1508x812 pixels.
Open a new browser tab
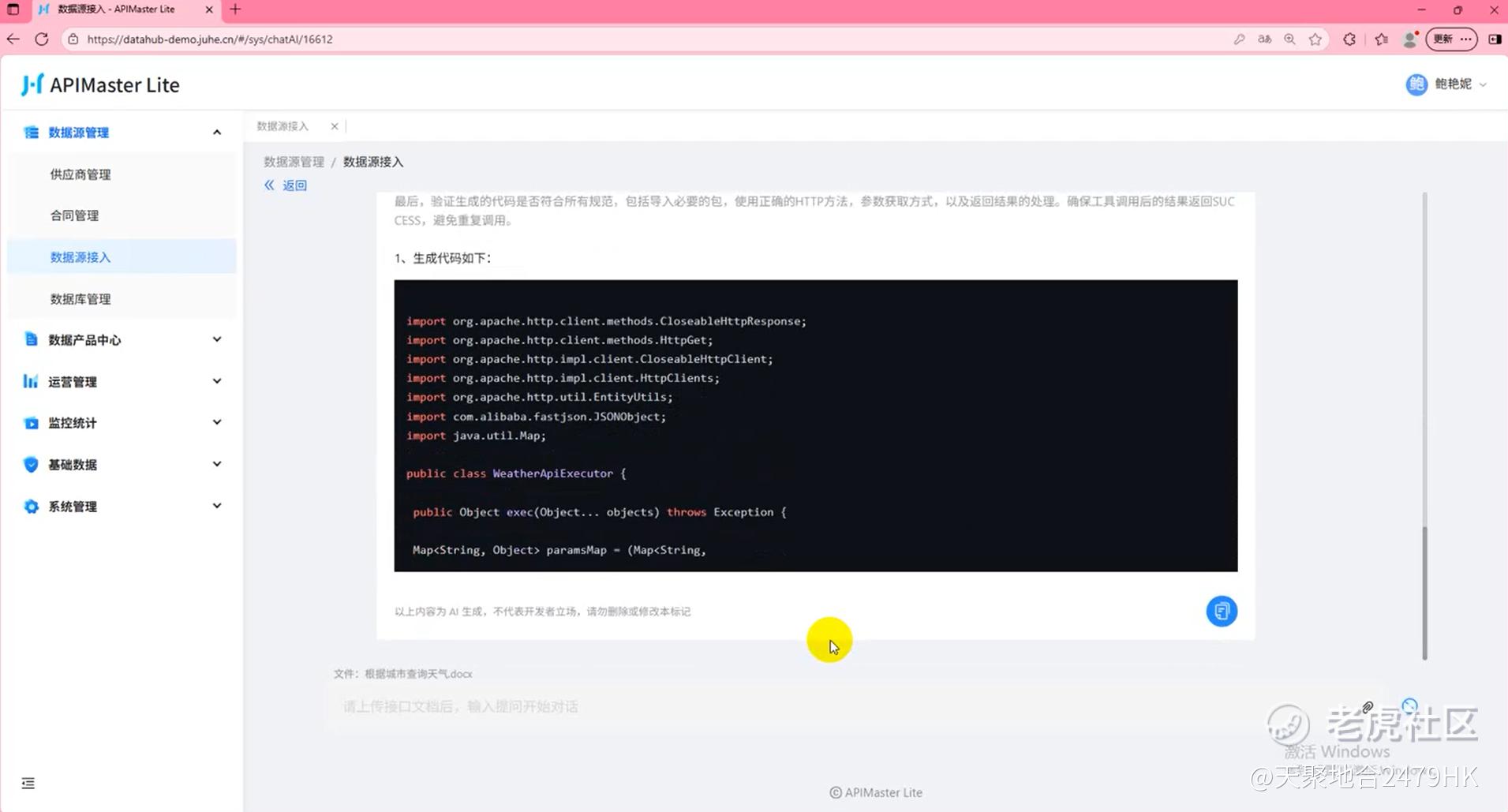click(235, 9)
